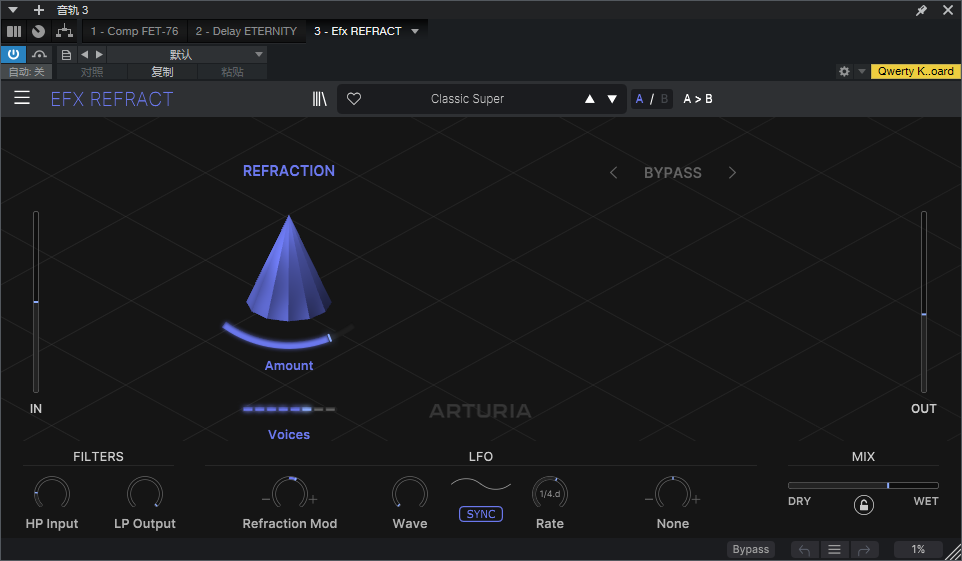The image size is (962, 561).
Task: Expand the Efx REFRACT tab dropdown arrow
Action: (415, 31)
